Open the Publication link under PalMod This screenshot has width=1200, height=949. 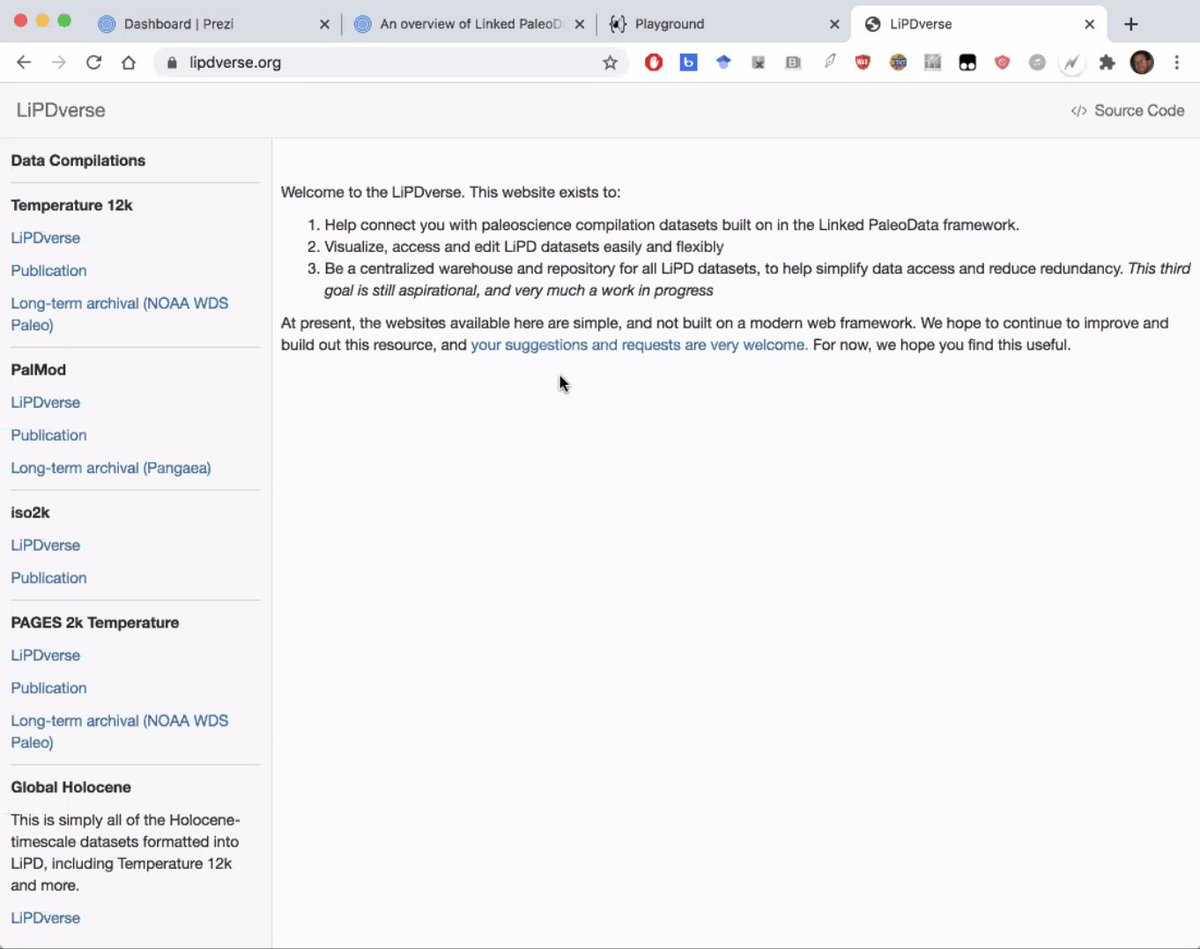point(49,435)
